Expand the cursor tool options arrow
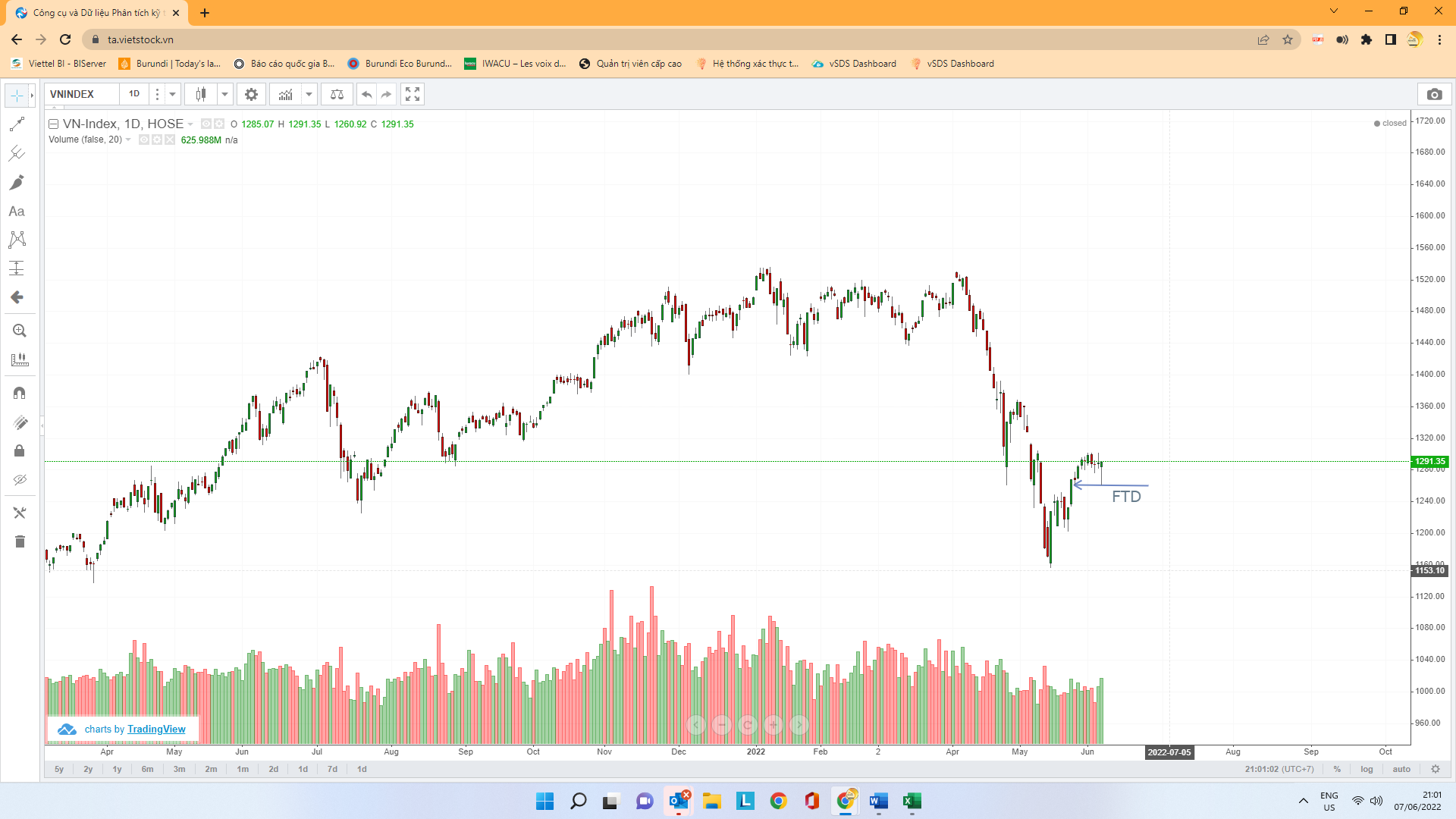1456x819 pixels. [32, 96]
